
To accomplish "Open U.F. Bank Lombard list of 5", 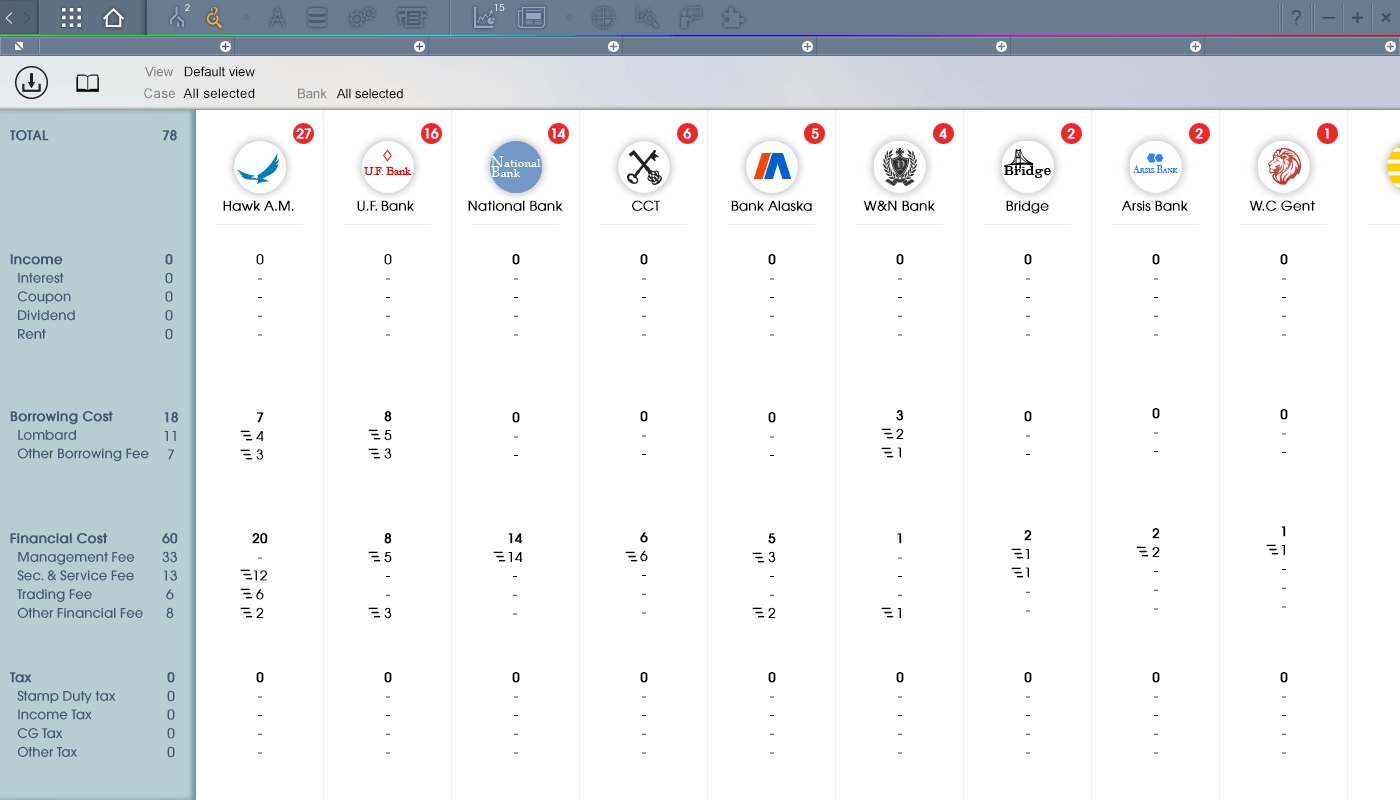I will click(x=381, y=436).
